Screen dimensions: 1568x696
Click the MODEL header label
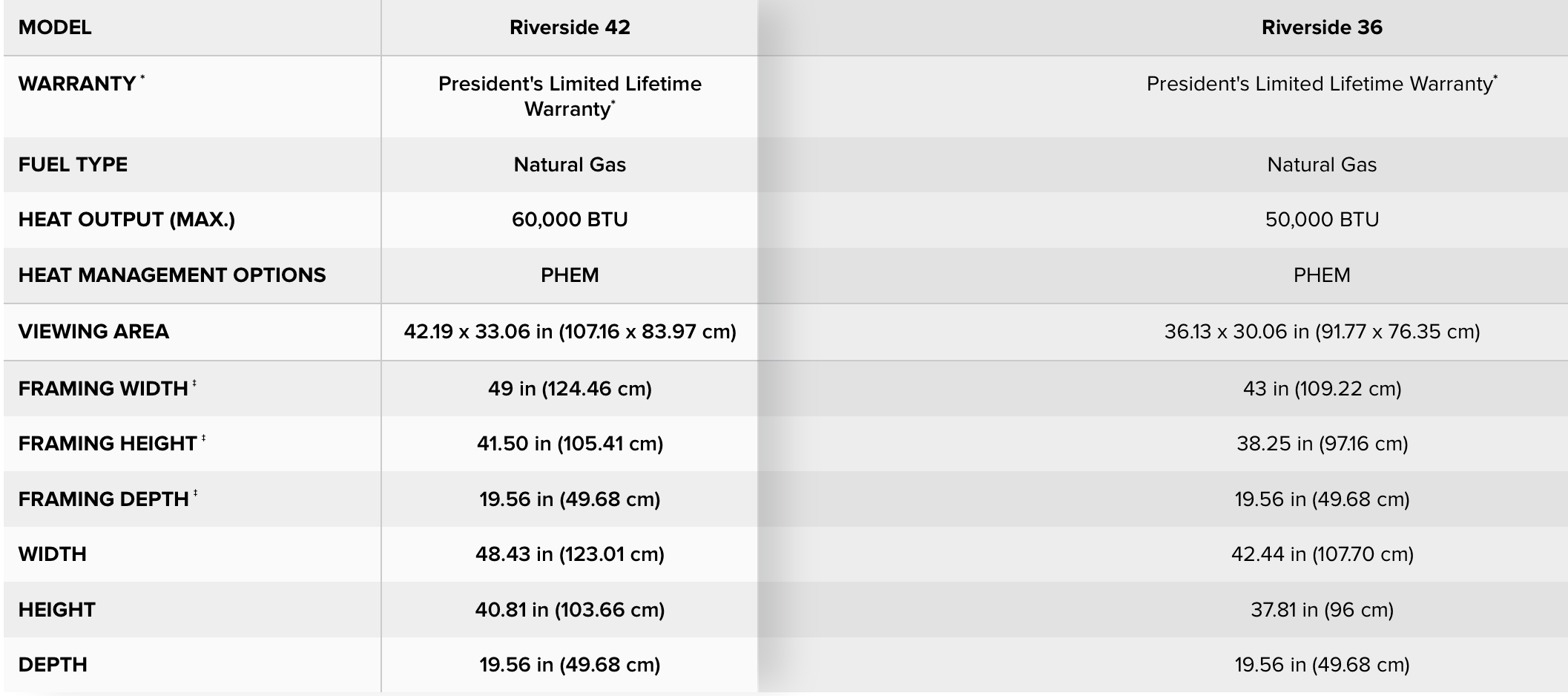click(x=55, y=27)
